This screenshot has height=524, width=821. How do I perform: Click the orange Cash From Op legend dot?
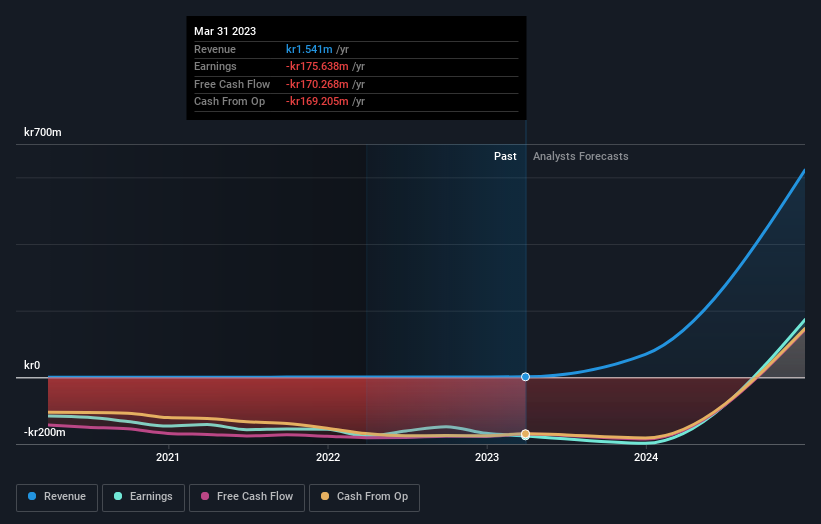click(325, 496)
